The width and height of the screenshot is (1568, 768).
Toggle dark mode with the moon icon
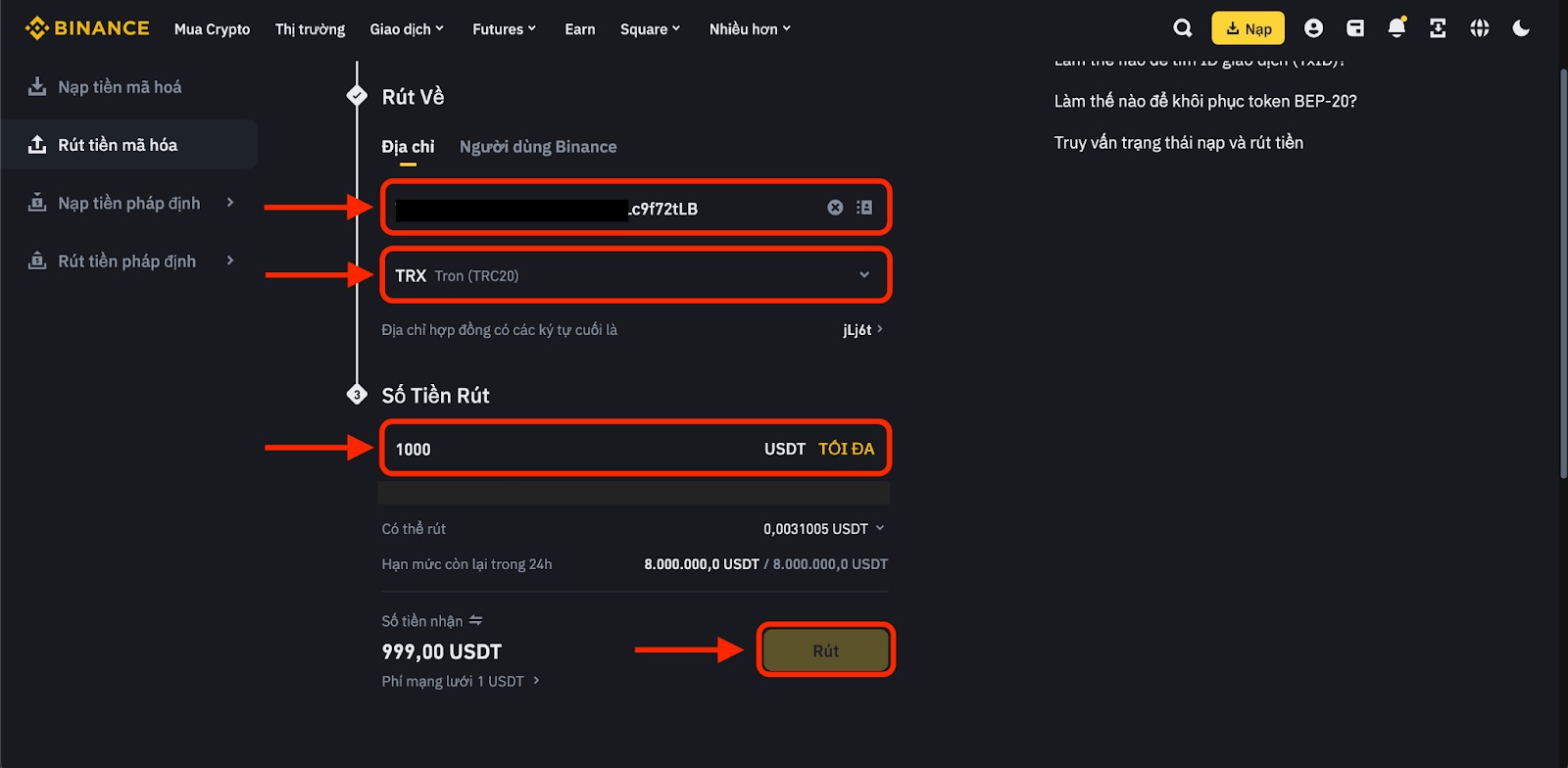[1520, 27]
